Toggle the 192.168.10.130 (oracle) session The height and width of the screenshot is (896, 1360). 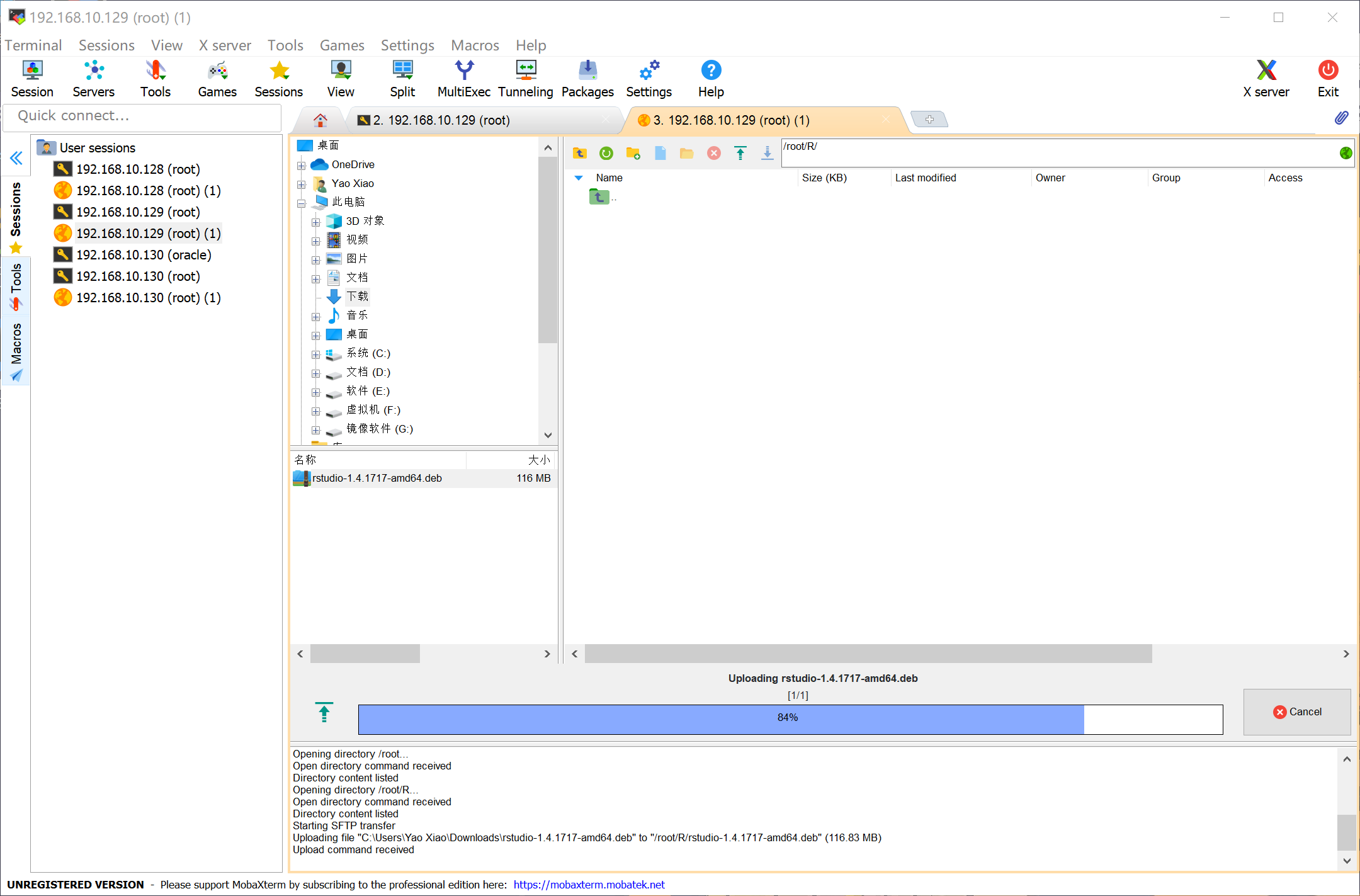click(143, 255)
